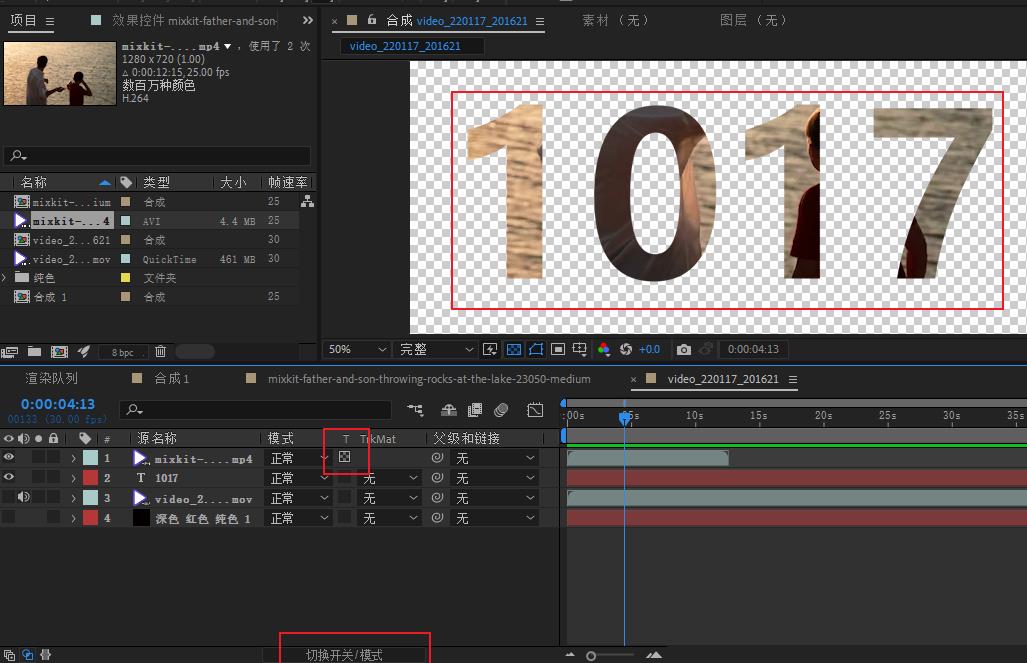Click the Composition Mini-Flowchart icon

415,410
